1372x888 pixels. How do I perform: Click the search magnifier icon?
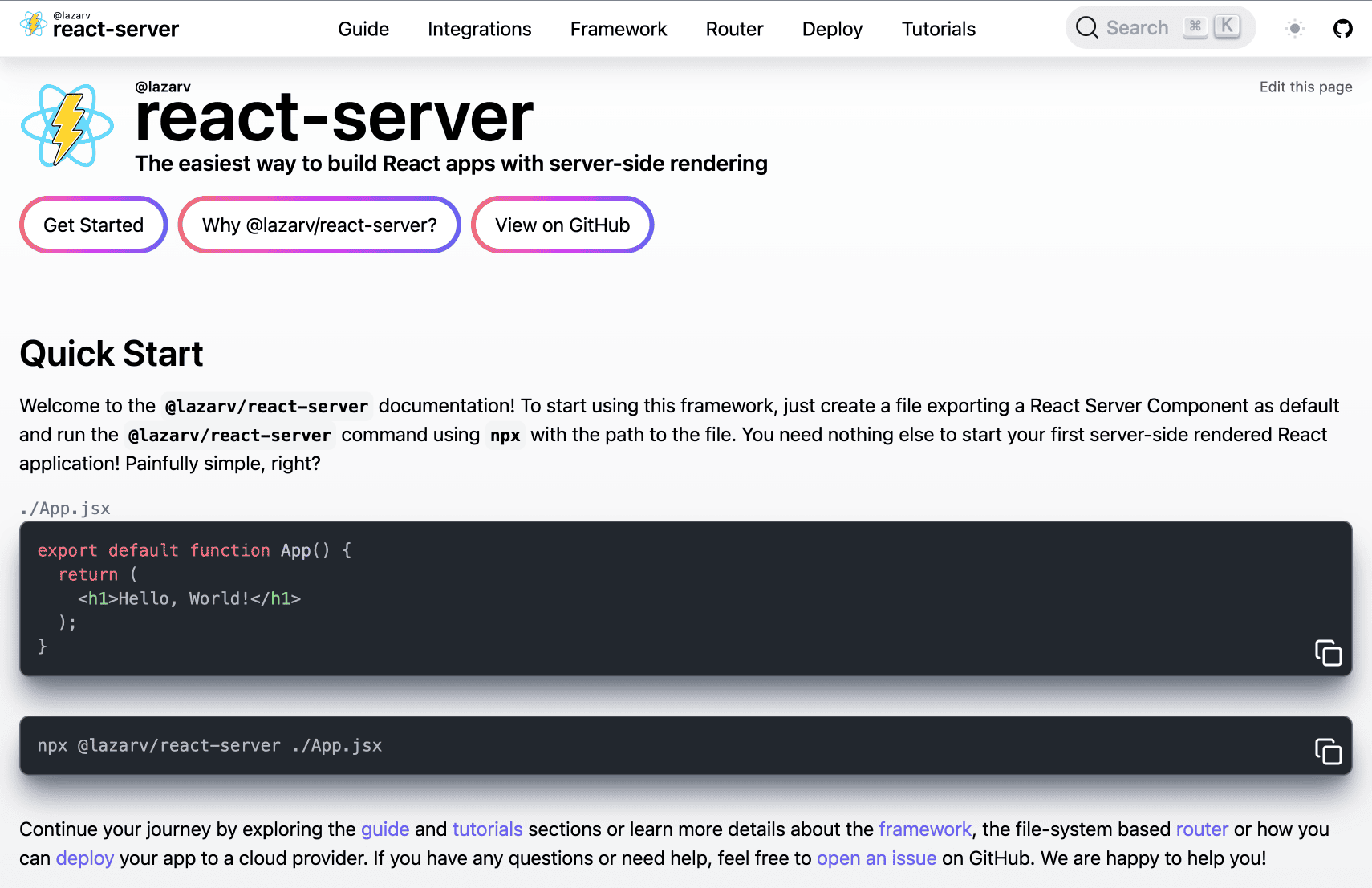(1087, 26)
